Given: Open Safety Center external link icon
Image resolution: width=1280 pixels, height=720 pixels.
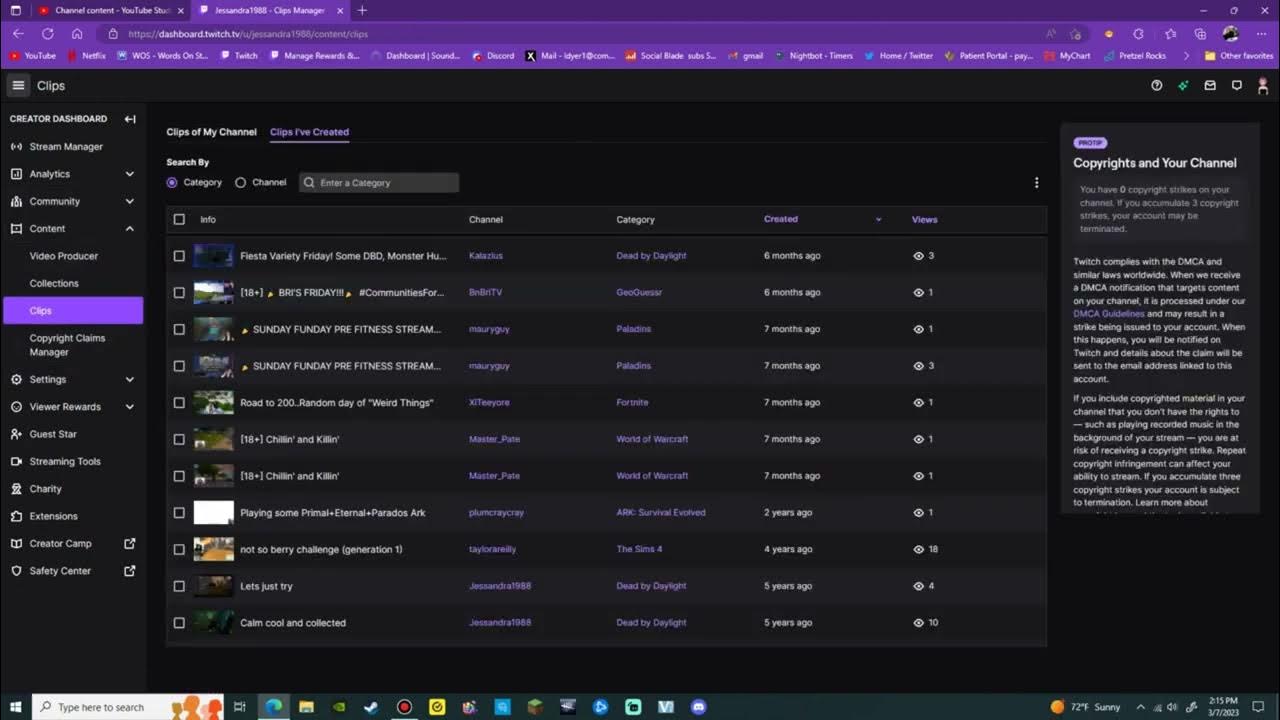Looking at the screenshot, I should coord(129,571).
